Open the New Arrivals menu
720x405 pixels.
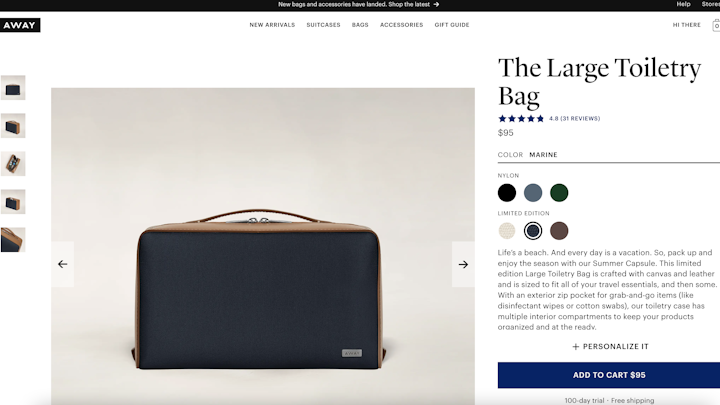tap(272, 25)
